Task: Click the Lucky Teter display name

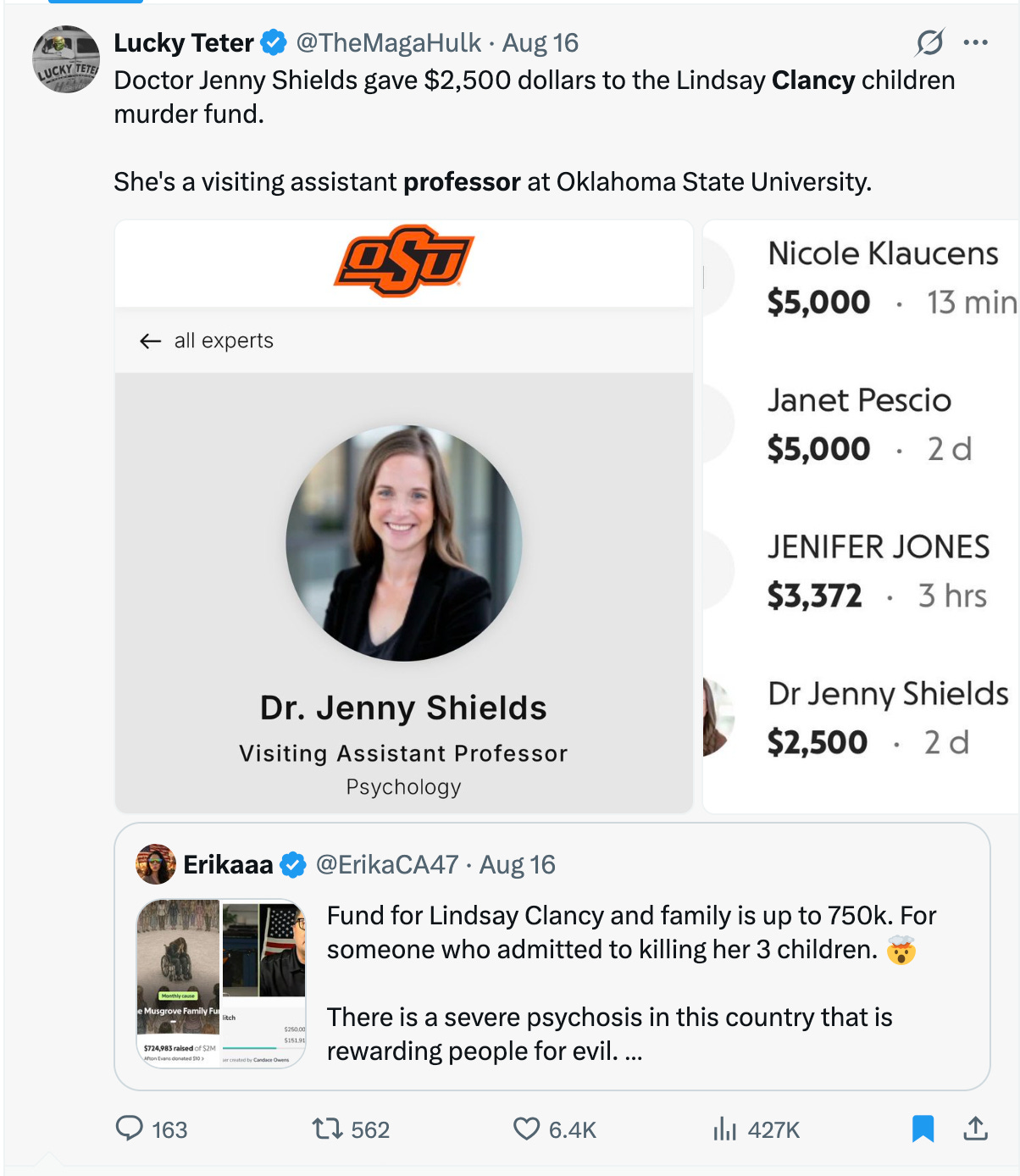Action: pos(184,42)
